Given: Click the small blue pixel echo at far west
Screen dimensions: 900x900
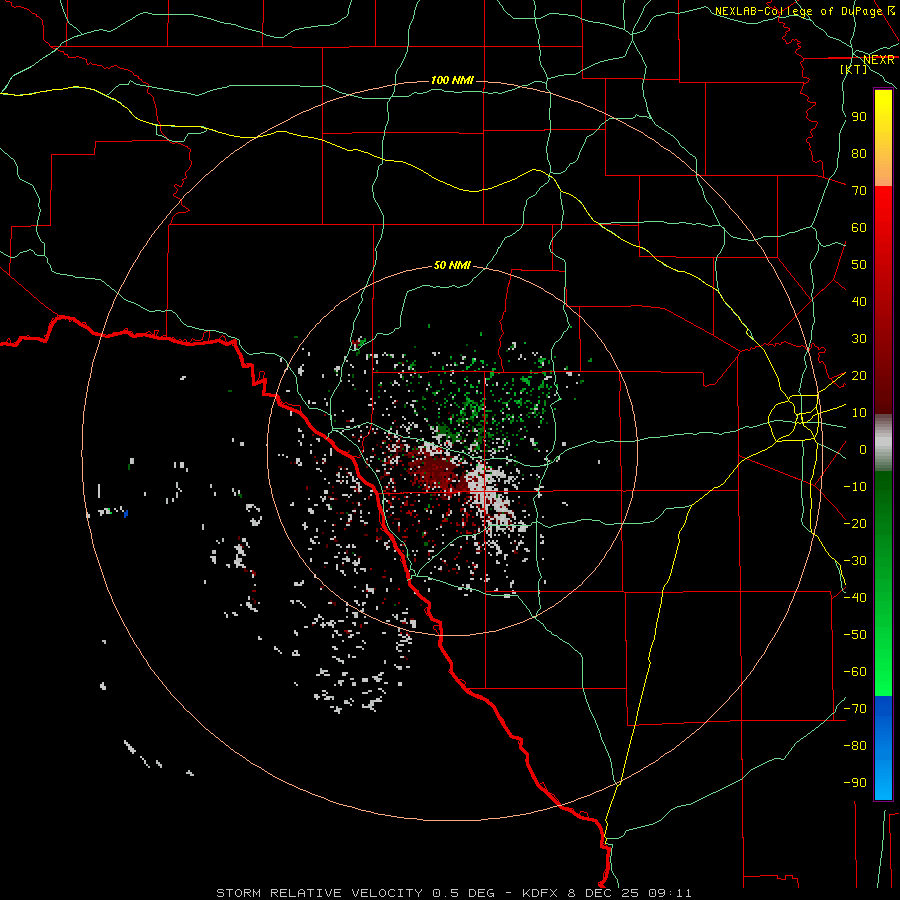Looking at the screenshot, I should (126, 514).
